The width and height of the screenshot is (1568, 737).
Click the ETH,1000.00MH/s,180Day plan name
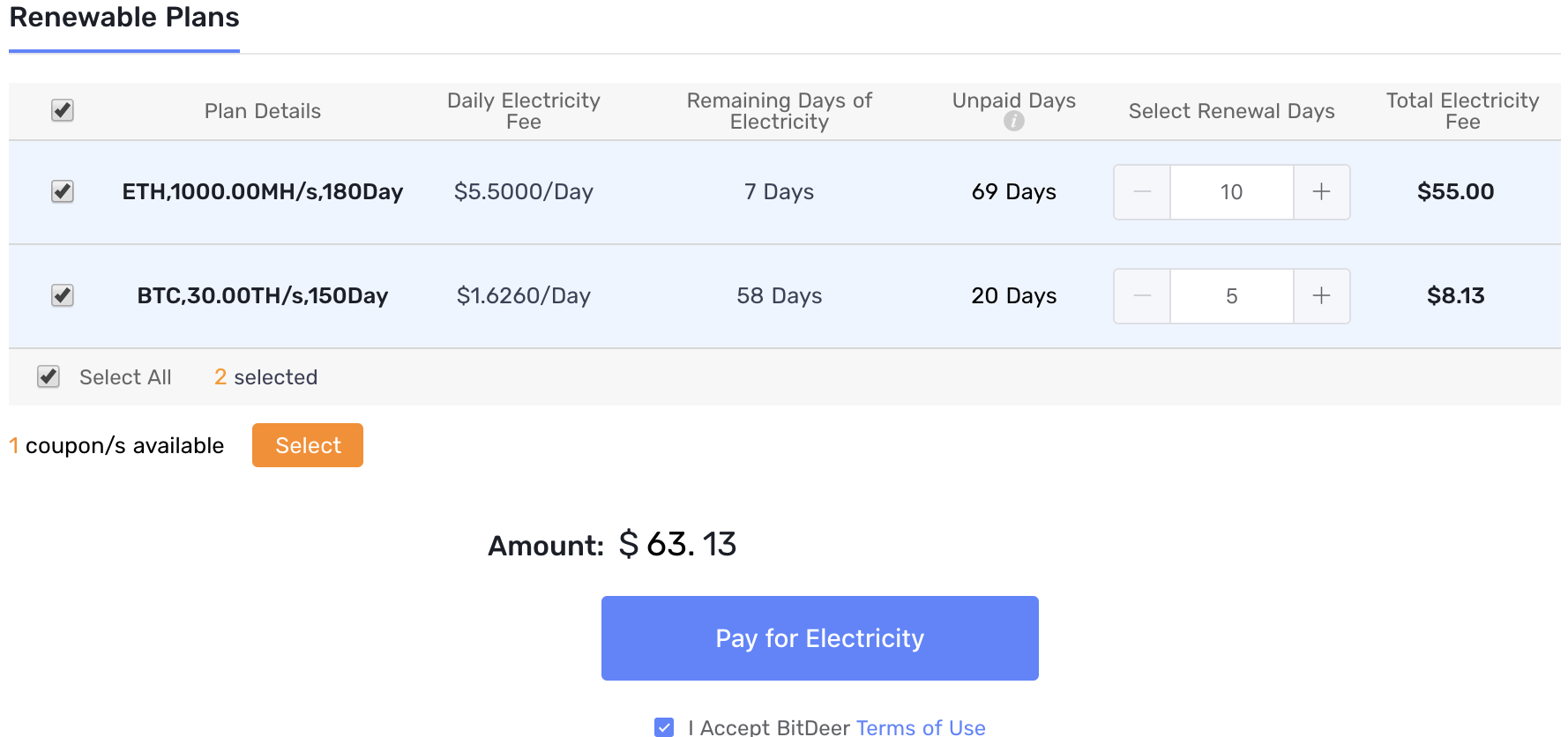tap(263, 191)
